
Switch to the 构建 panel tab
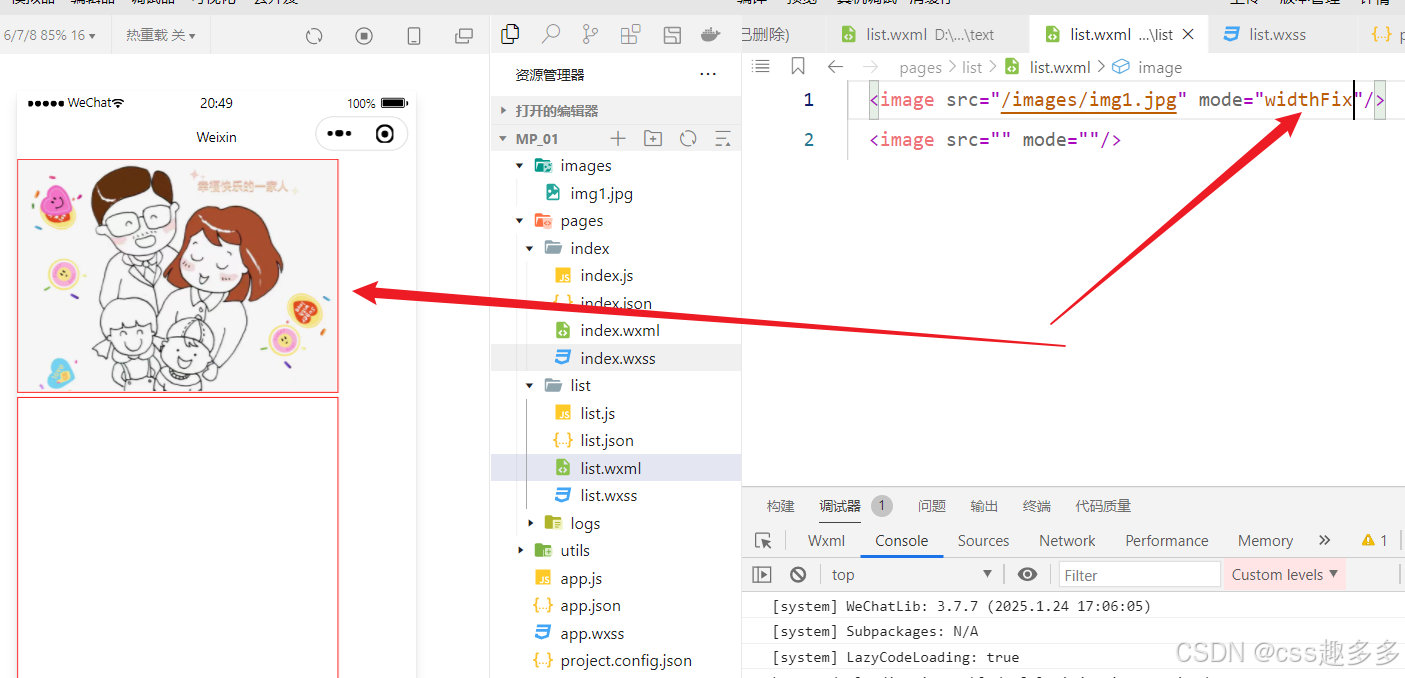[x=780, y=506]
